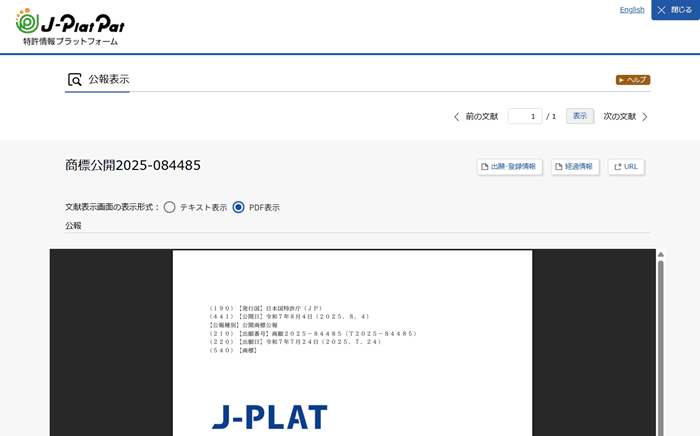The height and width of the screenshot is (436, 700).
Task: Select the 公報表示 tab label
Action: [109, 80]
